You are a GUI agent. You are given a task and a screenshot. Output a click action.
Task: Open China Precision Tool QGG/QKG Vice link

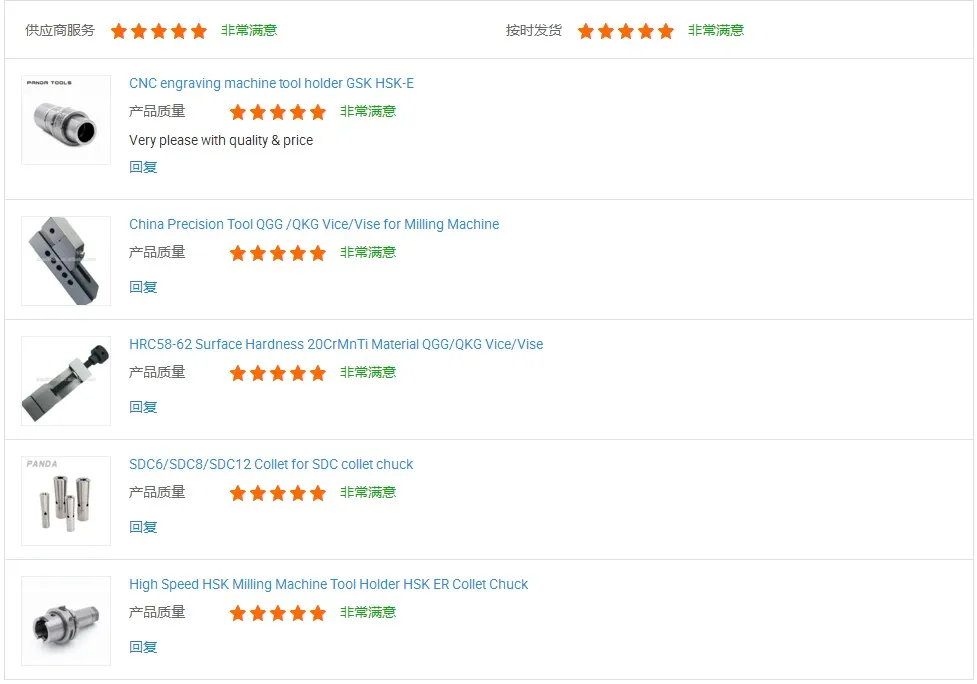pyautogui.click(x=314, y=224)
